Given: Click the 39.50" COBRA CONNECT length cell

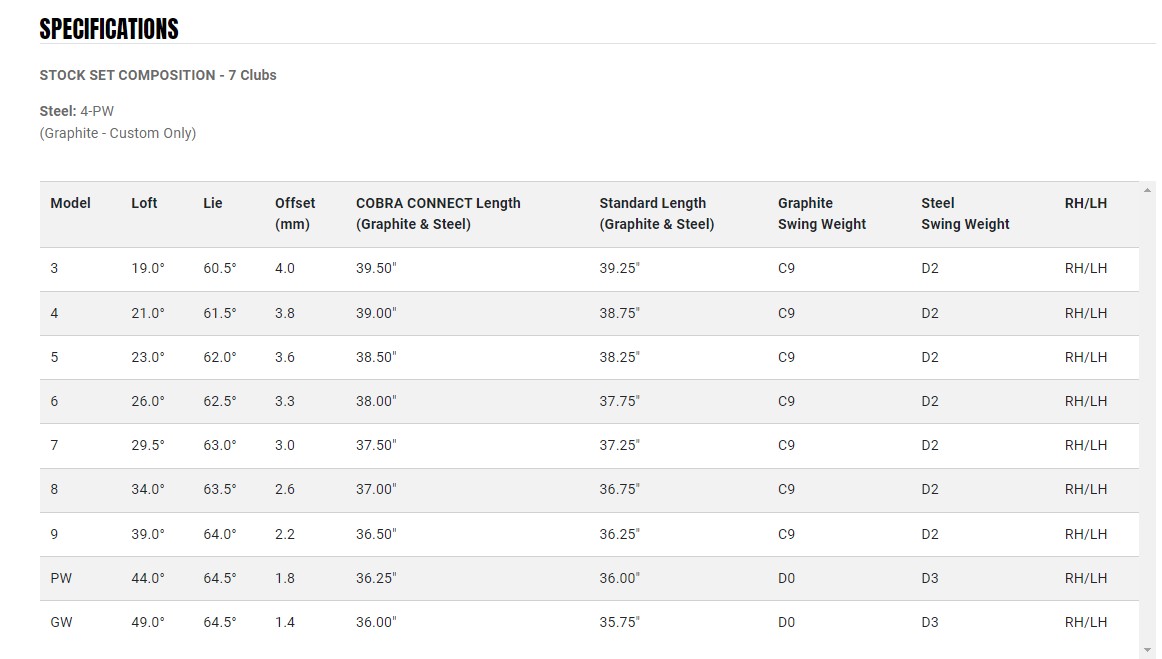Looking at the screenshot, I should point(376,269).
